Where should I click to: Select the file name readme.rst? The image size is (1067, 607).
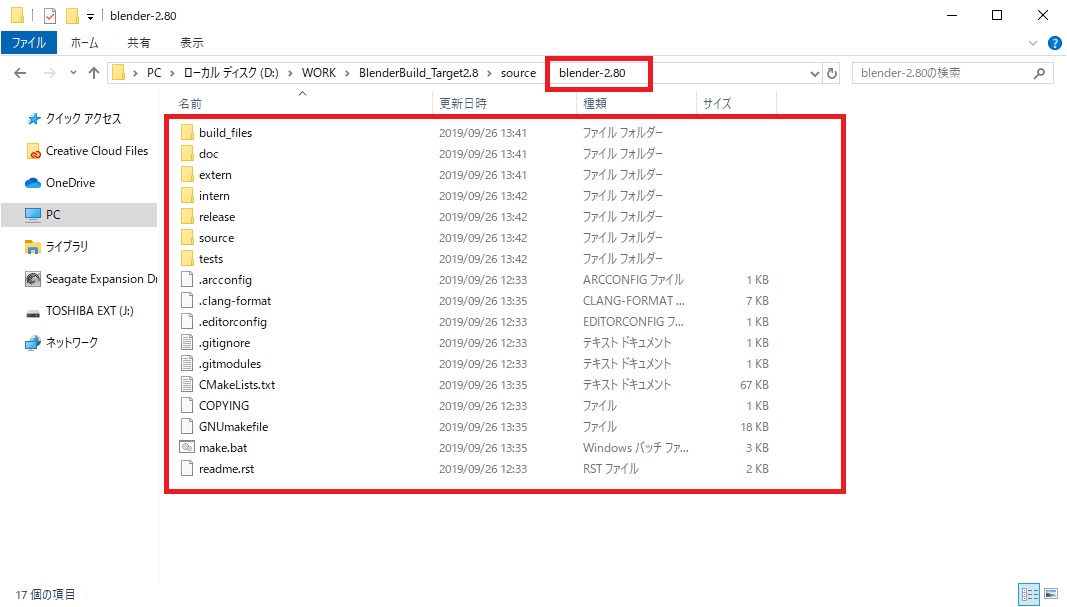[227, 469]
